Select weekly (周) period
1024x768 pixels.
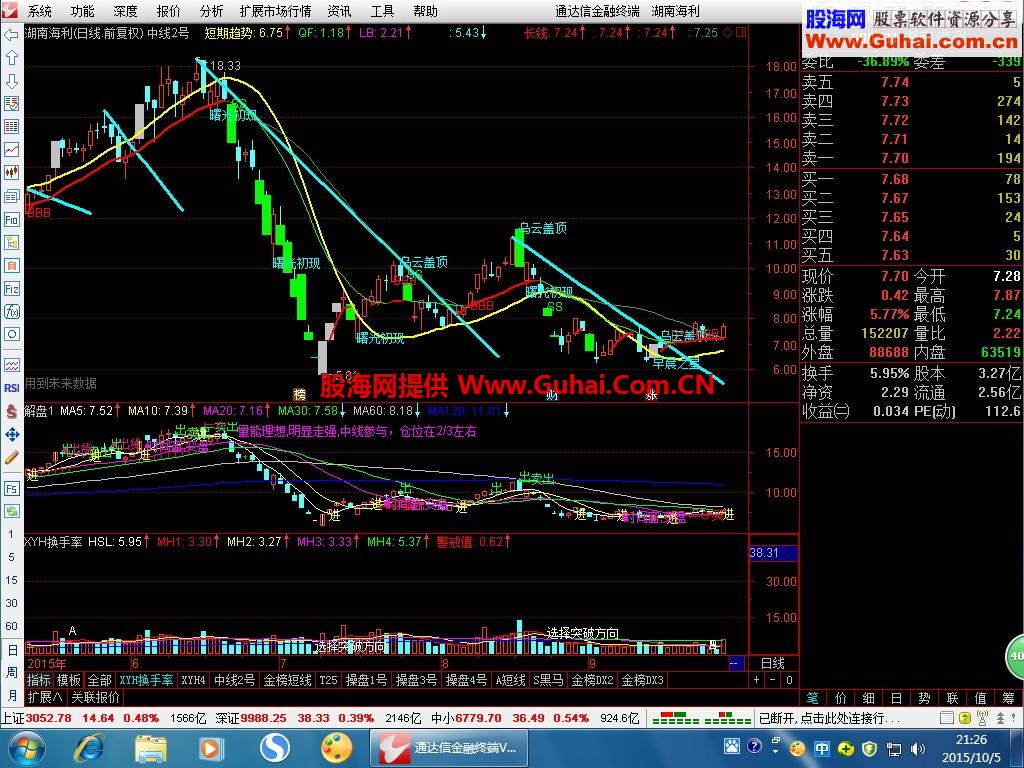tap(12, 672)
